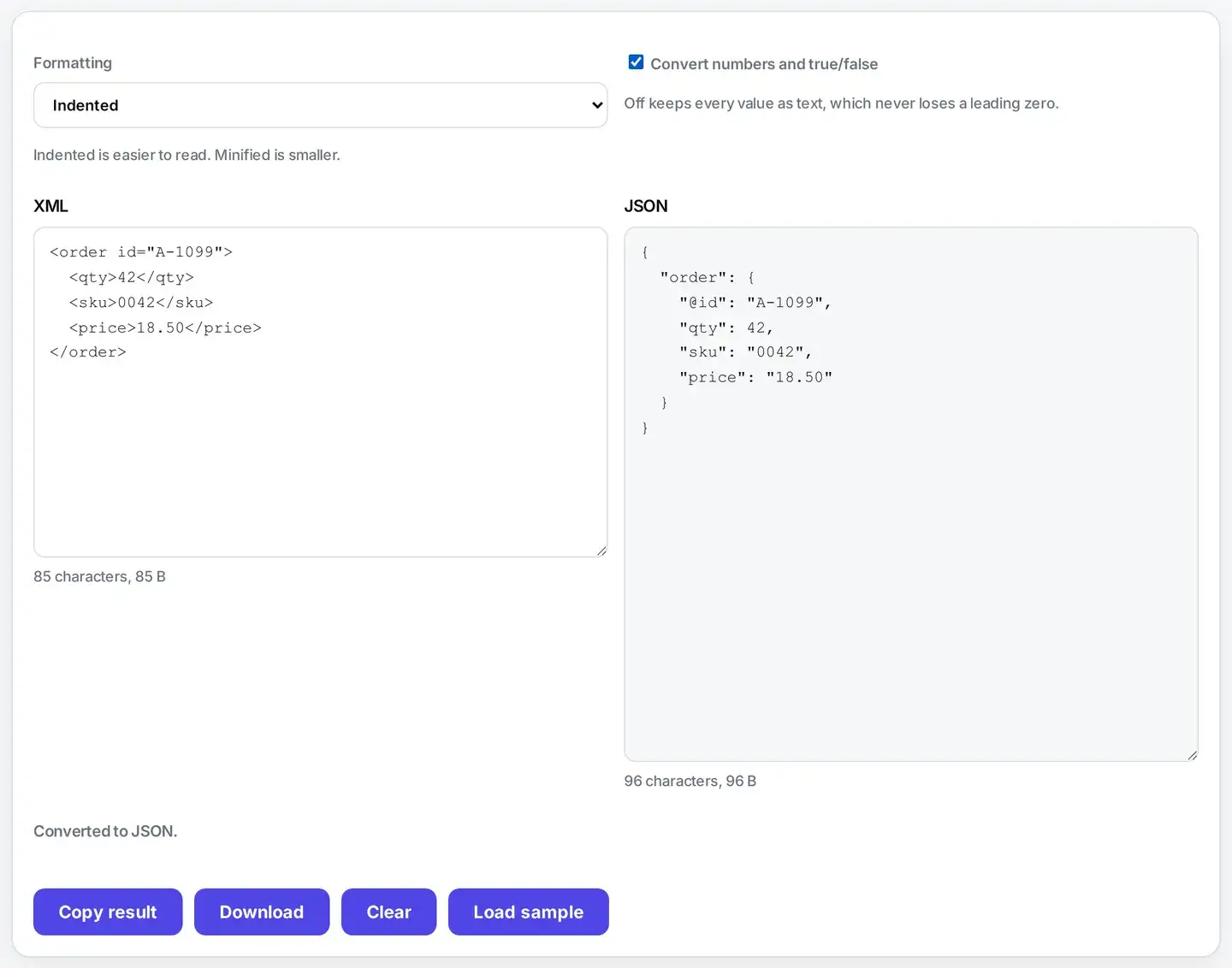Uncheck Convert numbers and true/false checkbox

[636, 62]
